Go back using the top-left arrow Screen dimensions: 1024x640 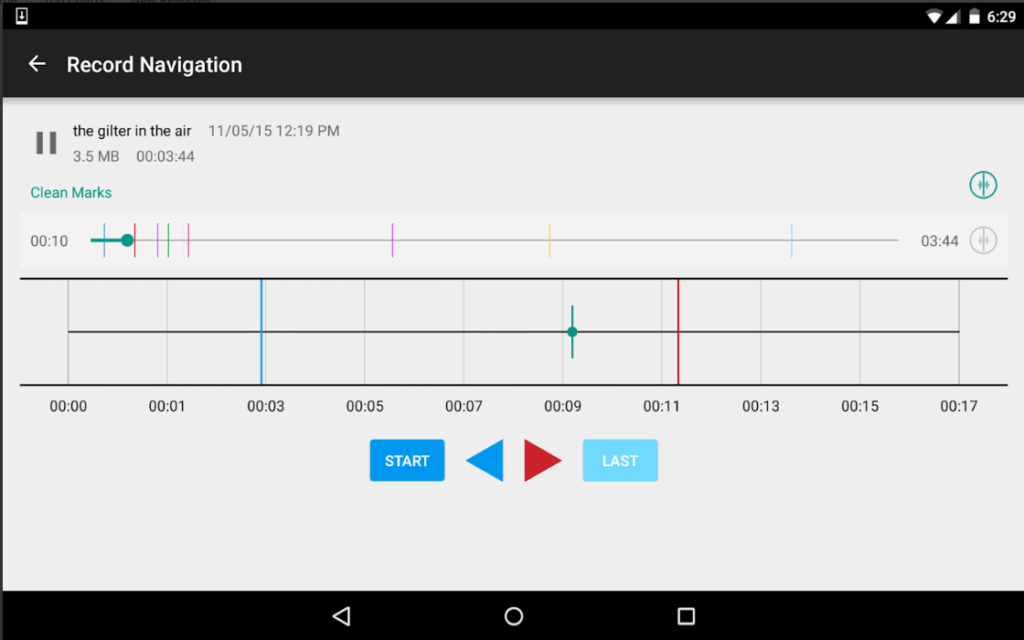click(x=37, y=64)
